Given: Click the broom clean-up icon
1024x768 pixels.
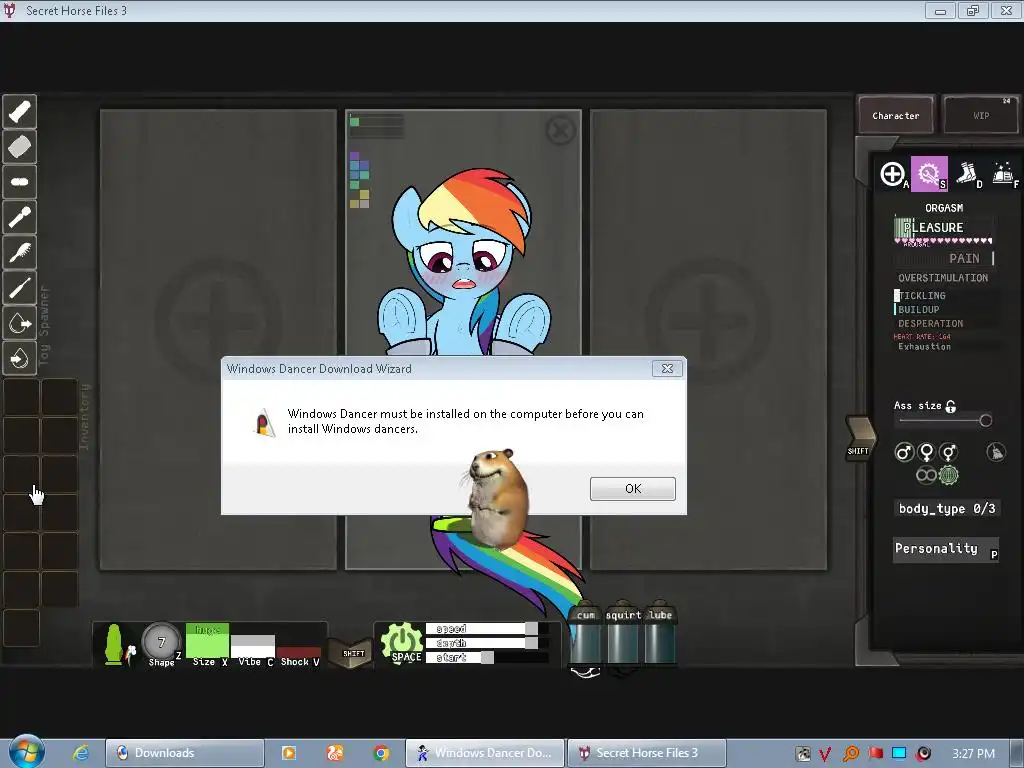Looking at the screenshot, I should pyautogui.click(x=995, y=452).
